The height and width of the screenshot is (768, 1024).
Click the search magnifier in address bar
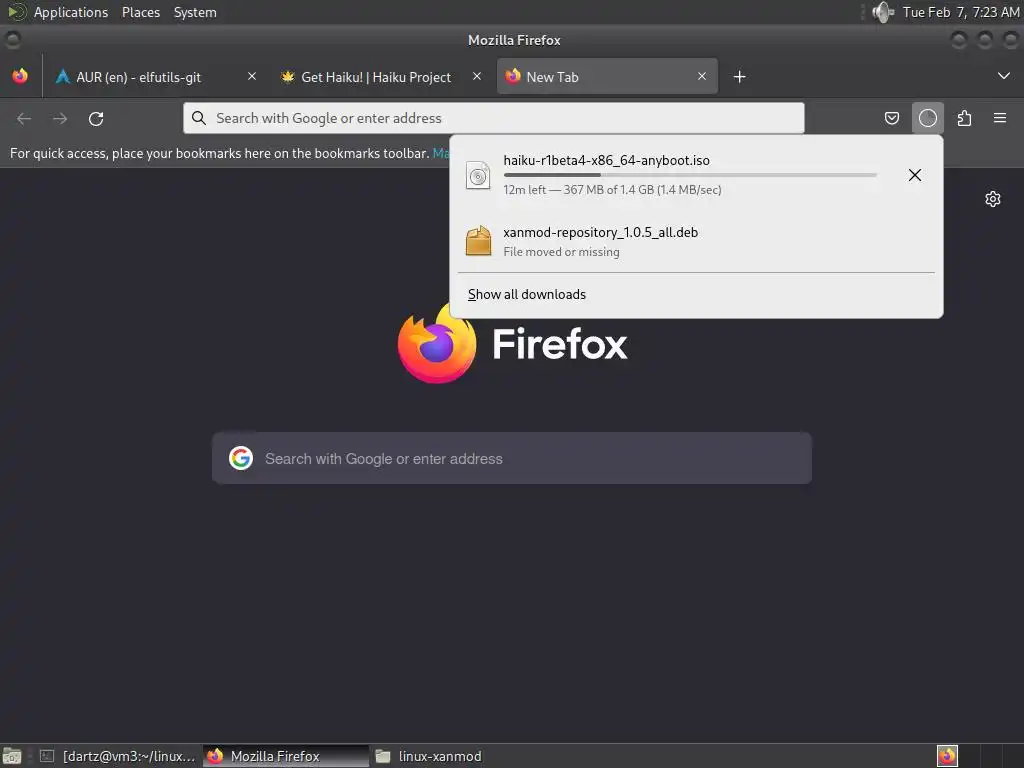coord(199,118)
